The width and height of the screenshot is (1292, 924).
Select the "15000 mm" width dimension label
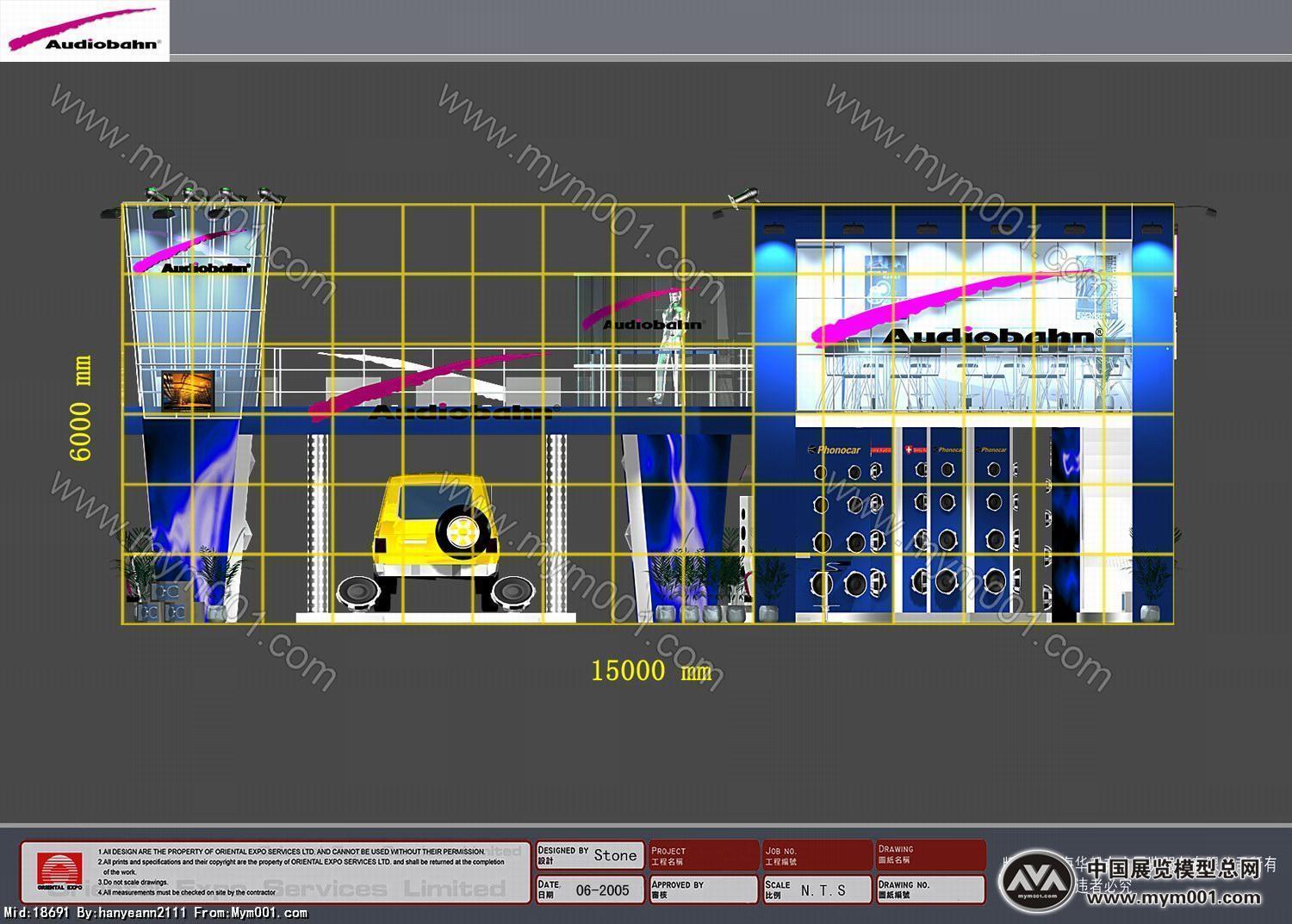click(x=652, y=670)
